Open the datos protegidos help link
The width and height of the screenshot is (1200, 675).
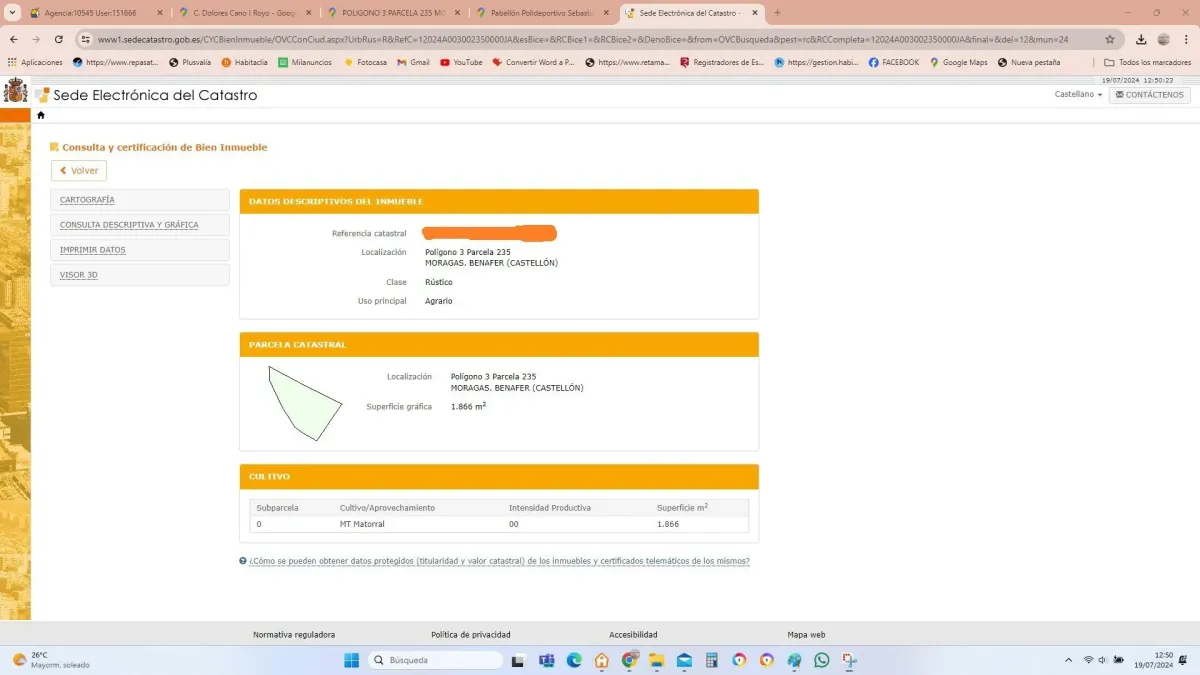[499, 561]
